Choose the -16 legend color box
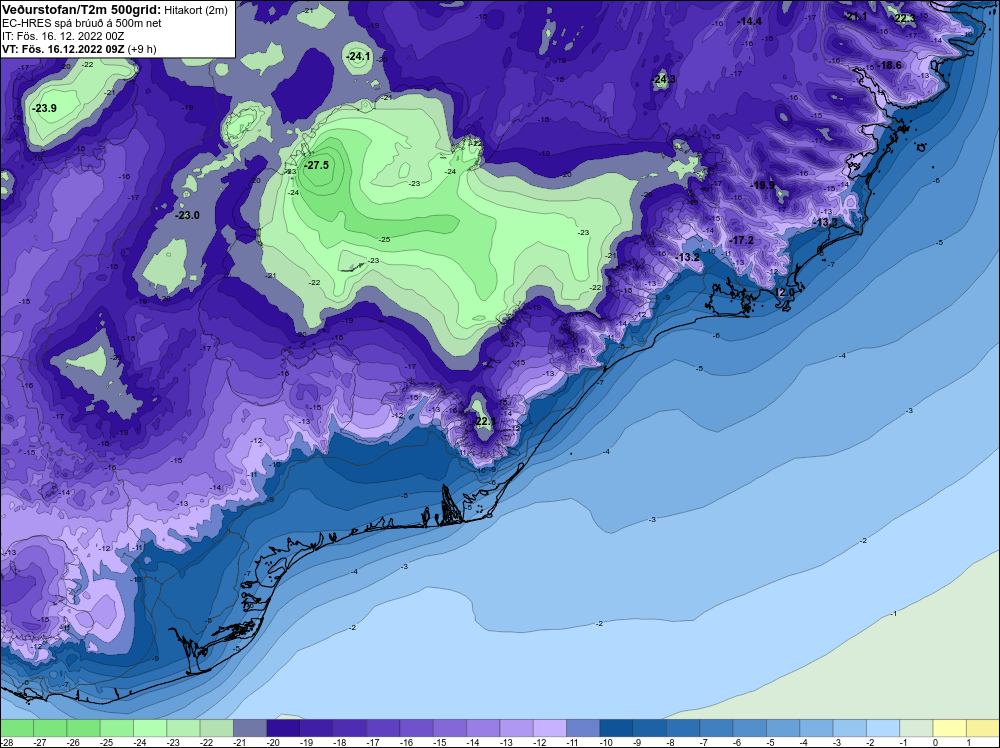 coord(416,728)
